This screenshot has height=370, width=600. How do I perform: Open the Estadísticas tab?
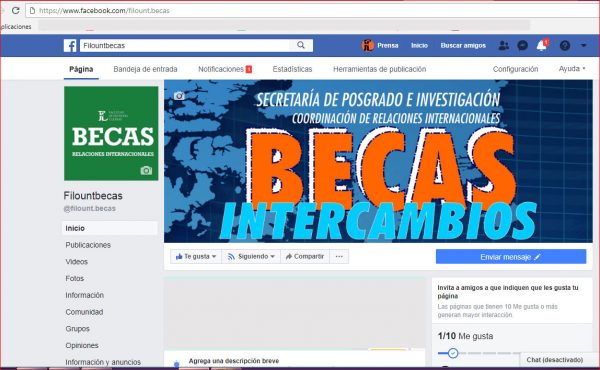pos(292,69)
